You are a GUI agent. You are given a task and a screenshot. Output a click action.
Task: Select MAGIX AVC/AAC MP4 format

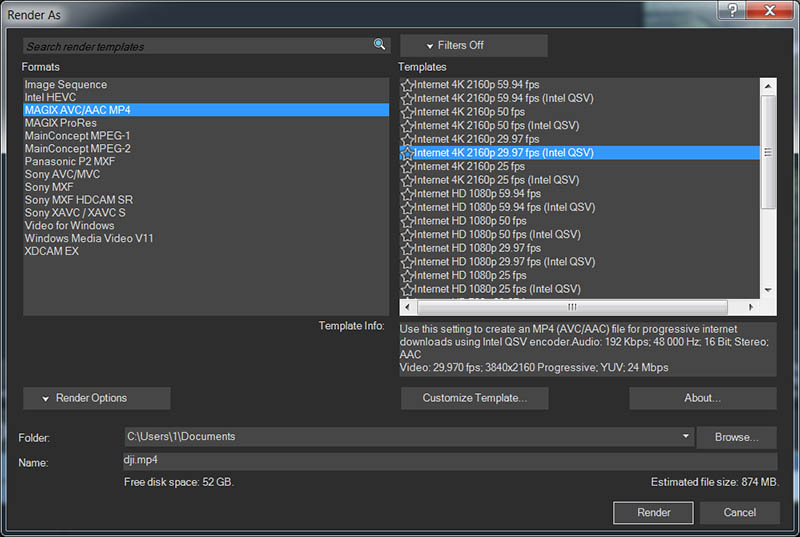206,110
